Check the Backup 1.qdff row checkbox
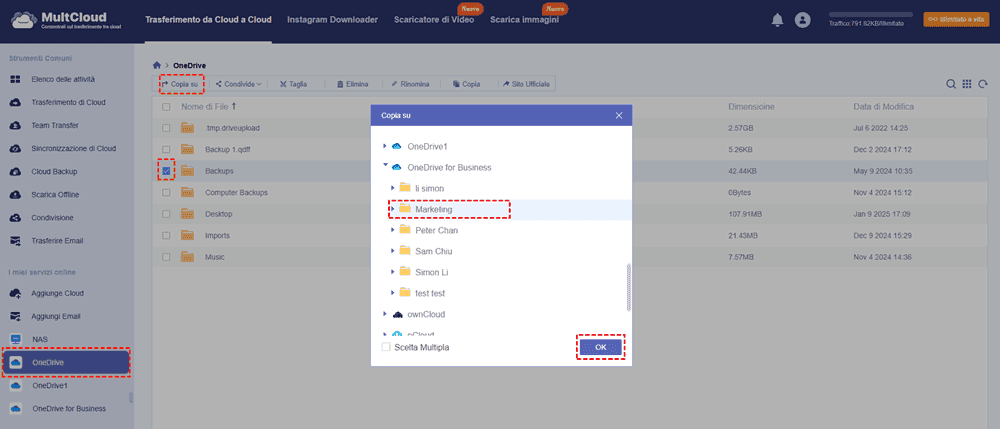Screen dimensions: 1000x429 [x=166, y=150]
